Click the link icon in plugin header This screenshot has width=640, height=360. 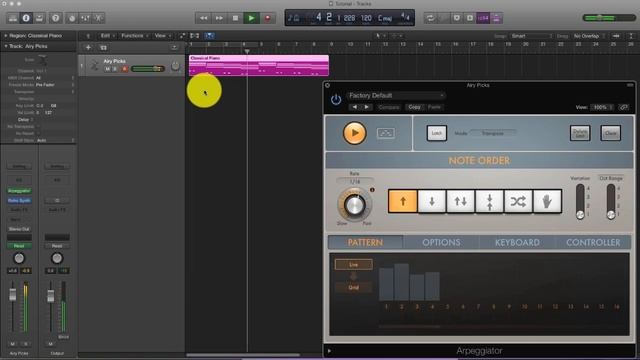(x=624, y=107)
